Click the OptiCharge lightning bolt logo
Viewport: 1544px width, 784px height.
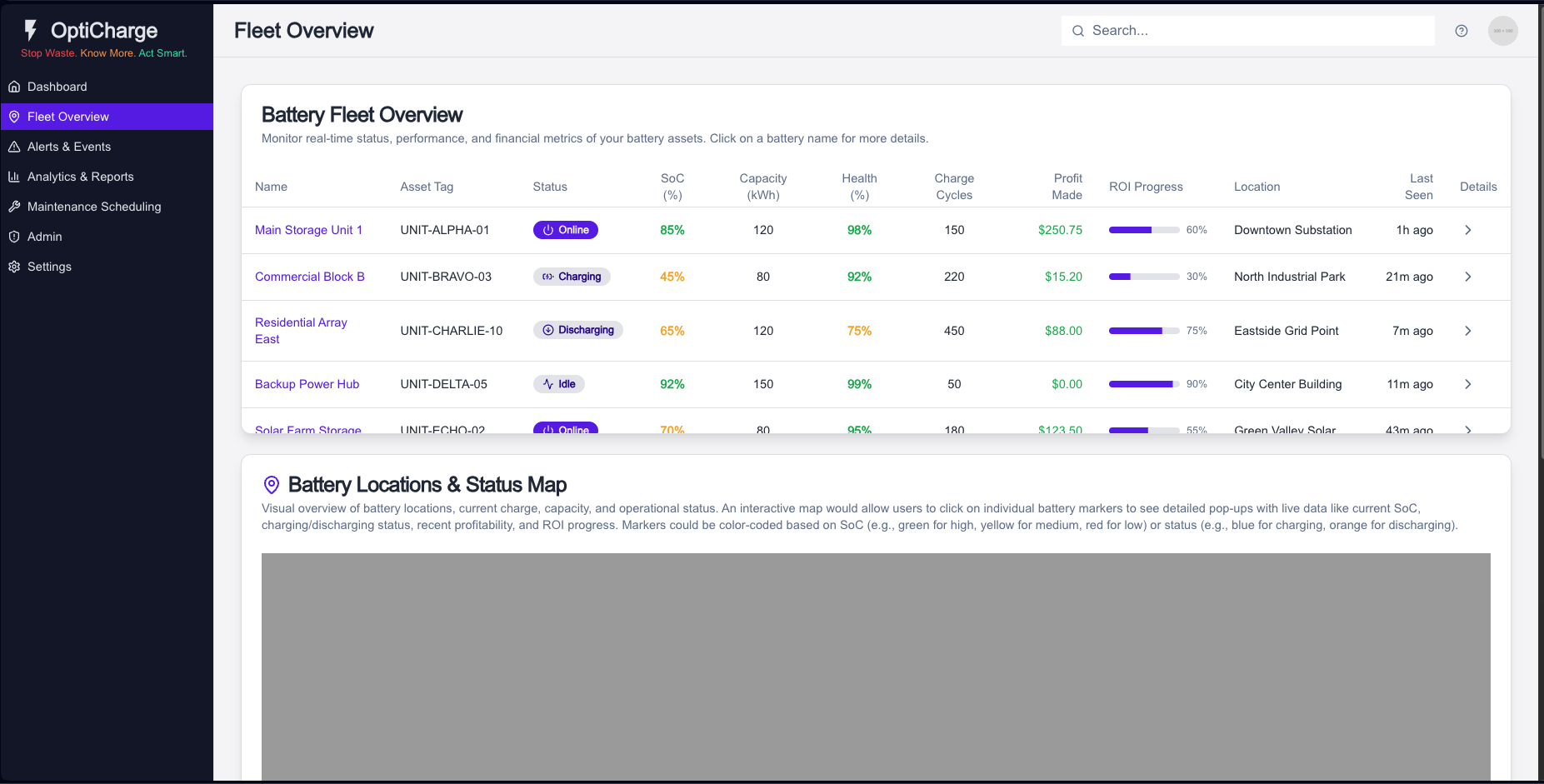[30, 29]
